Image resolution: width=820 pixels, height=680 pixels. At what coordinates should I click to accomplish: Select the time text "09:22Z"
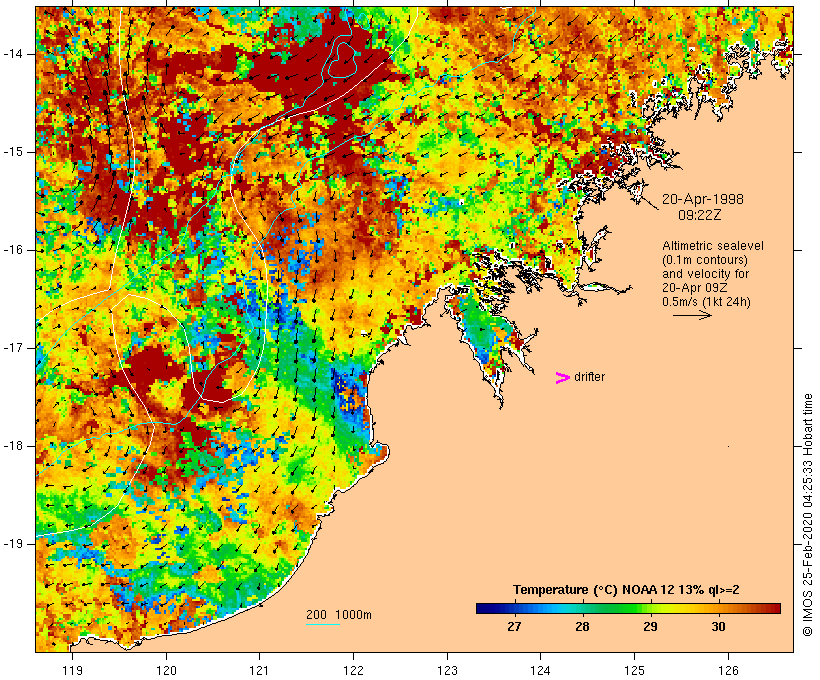pyautogui.click(x=699, y=215)
